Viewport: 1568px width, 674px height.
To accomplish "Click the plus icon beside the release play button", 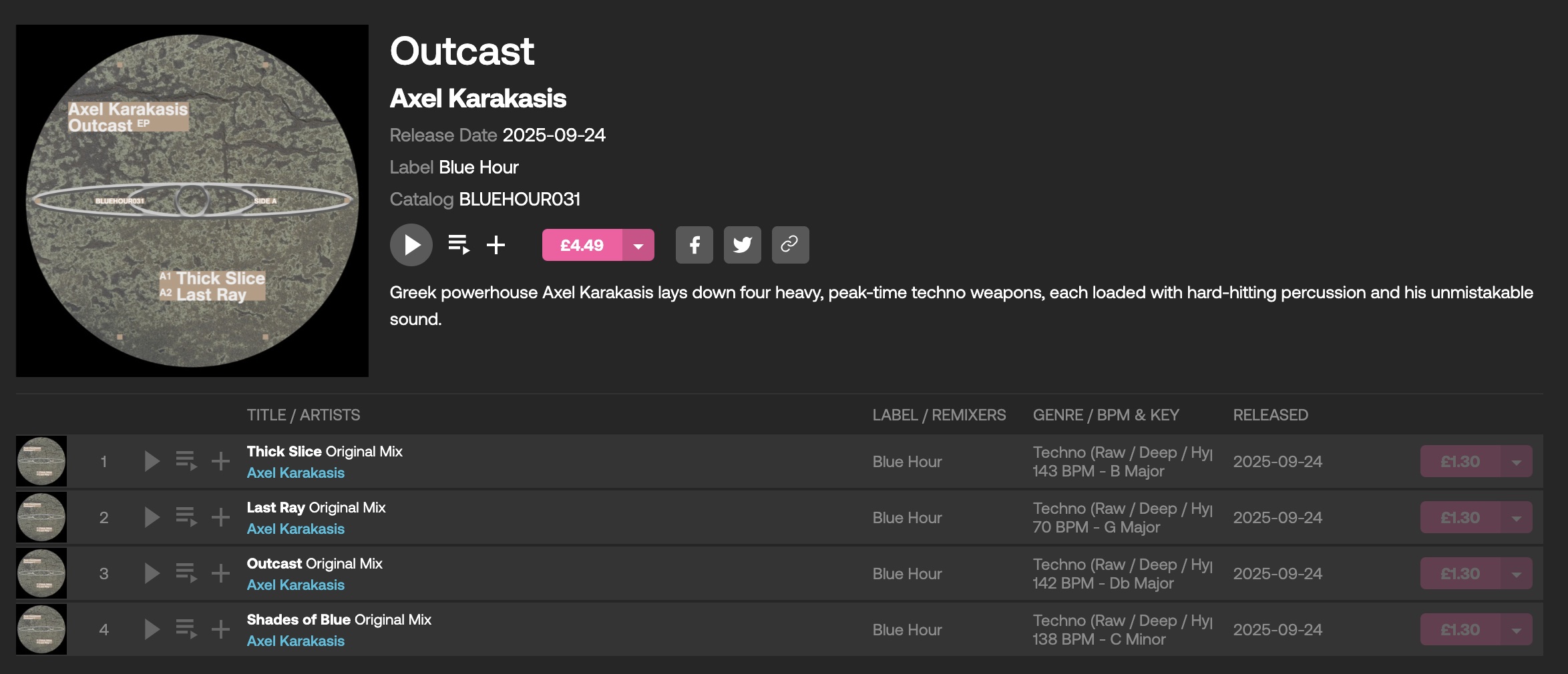I will tap(496, 245).
